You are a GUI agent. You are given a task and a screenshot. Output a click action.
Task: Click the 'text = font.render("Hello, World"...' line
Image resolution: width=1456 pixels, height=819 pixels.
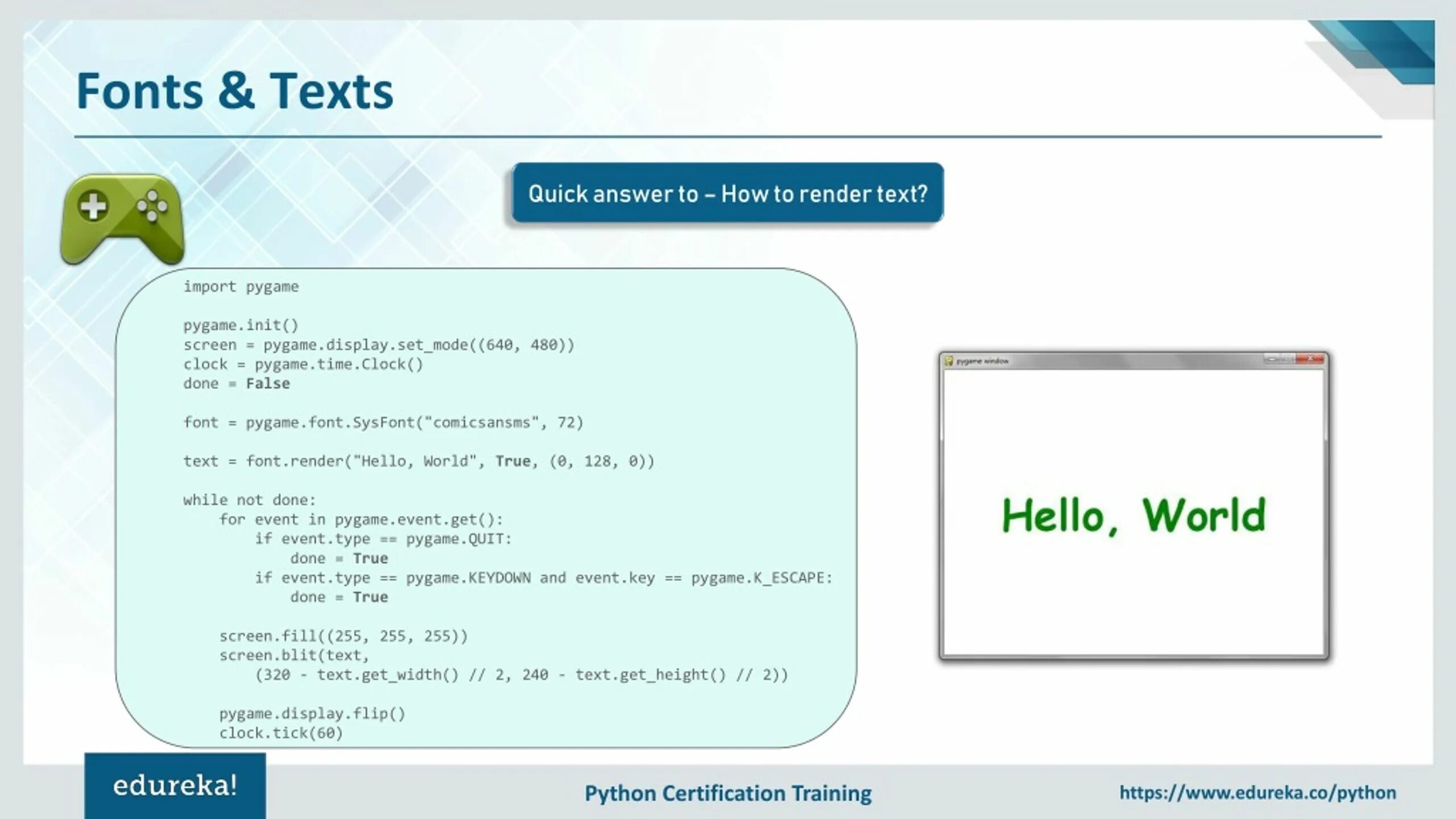(x=419, y=461)
